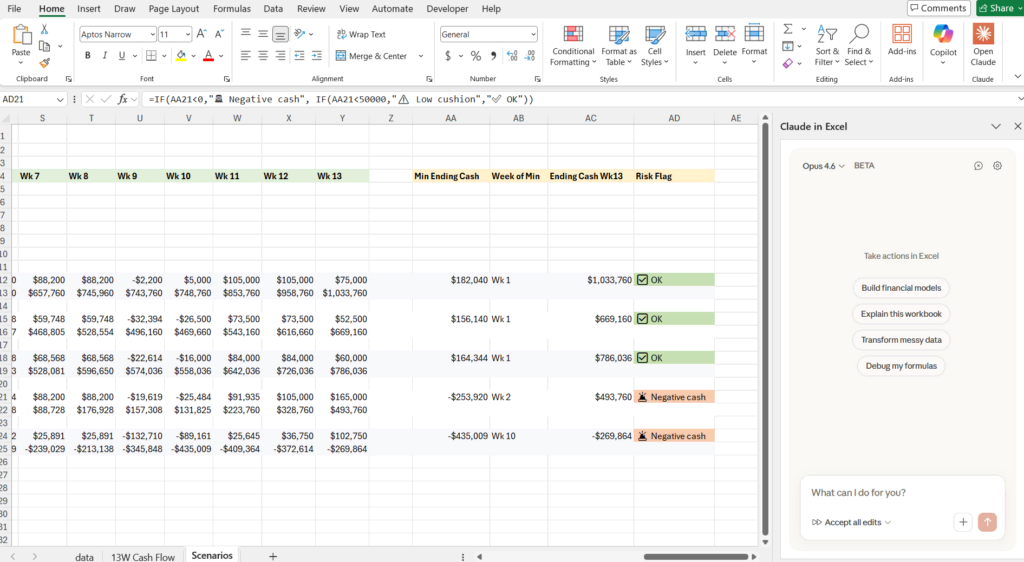Open Sort & Filter menu
1024x562 pixels.
click(x=827, y=46)
